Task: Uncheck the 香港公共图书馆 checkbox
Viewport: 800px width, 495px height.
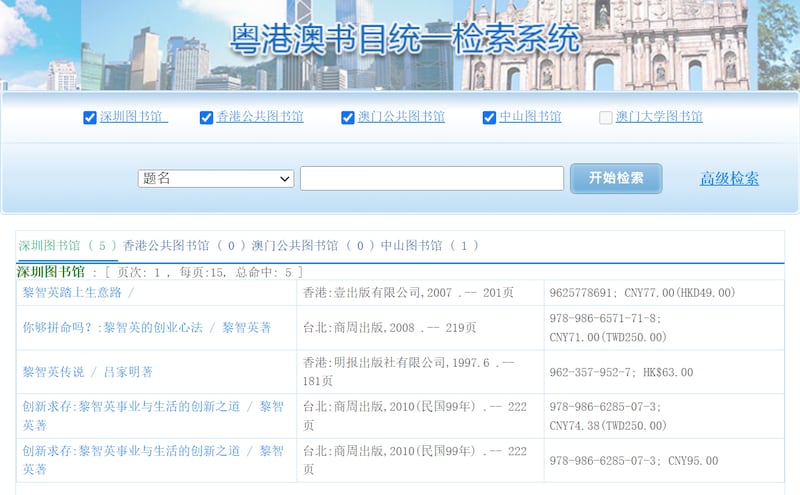Action: pyautogui.click(x=207, y=118)
